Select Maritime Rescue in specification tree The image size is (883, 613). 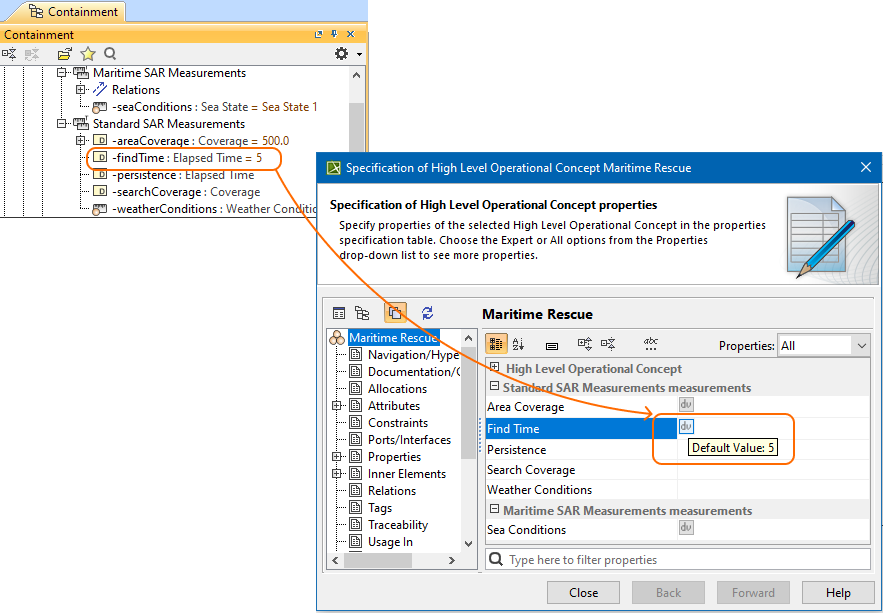tap(393, 338)
